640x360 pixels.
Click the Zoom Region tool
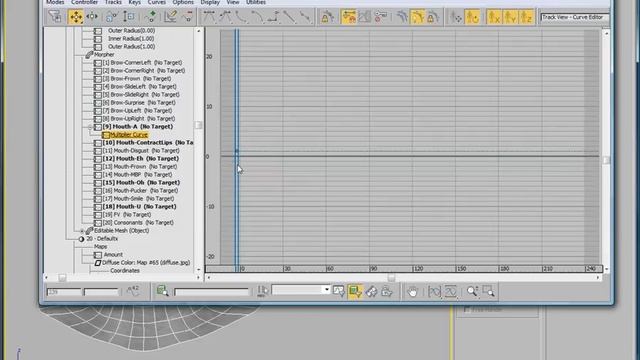[x=489, y=291]
